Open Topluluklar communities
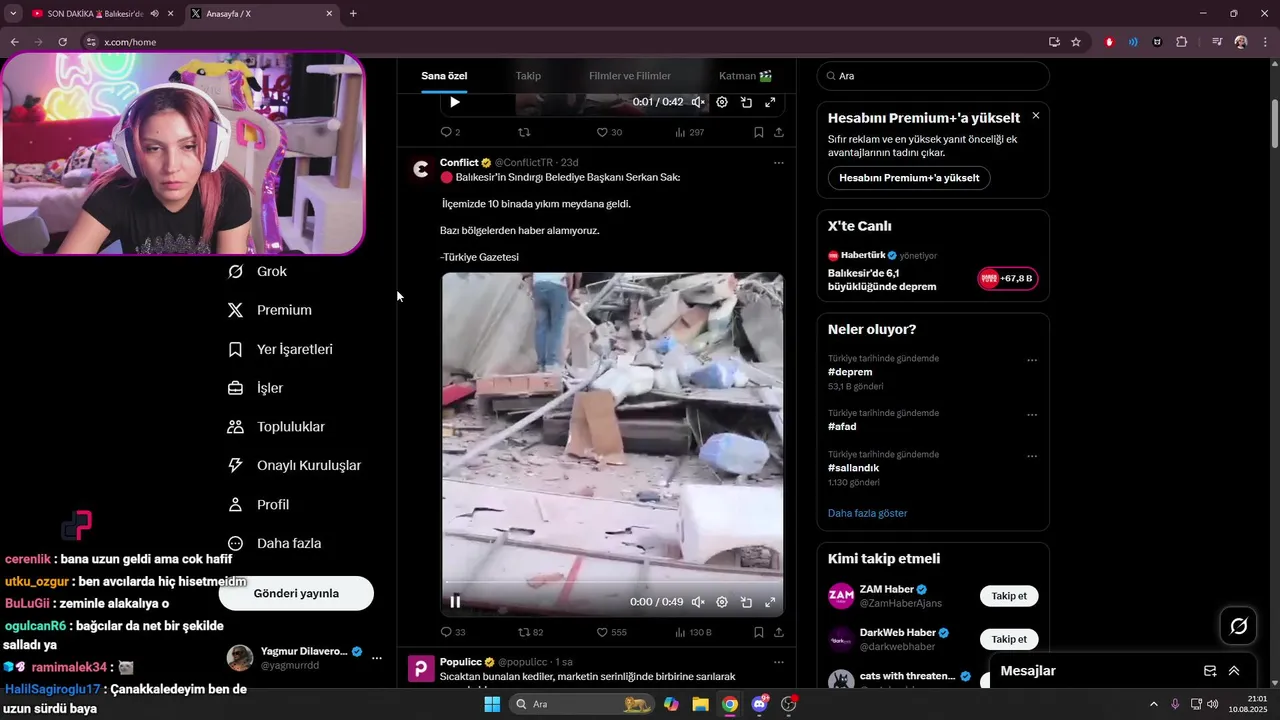This screenshot has height=720, width=1280. pos(276,427)
